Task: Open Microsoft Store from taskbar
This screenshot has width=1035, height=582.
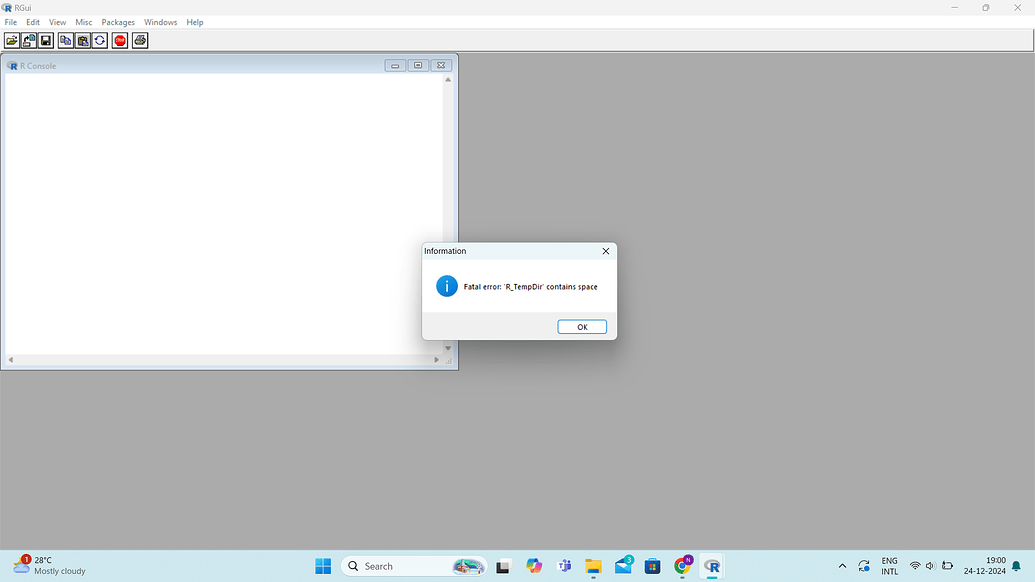Action: (653, 566)
